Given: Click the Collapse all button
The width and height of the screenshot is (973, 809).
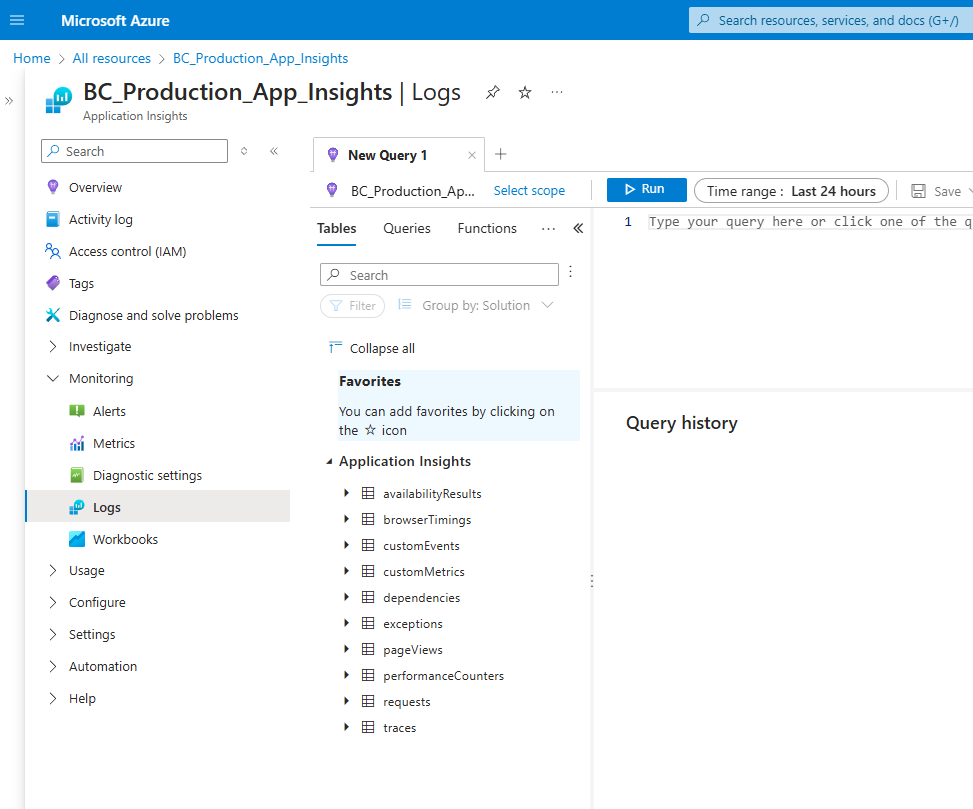Looking at the screenshot, I should click(x=371, y=348).
